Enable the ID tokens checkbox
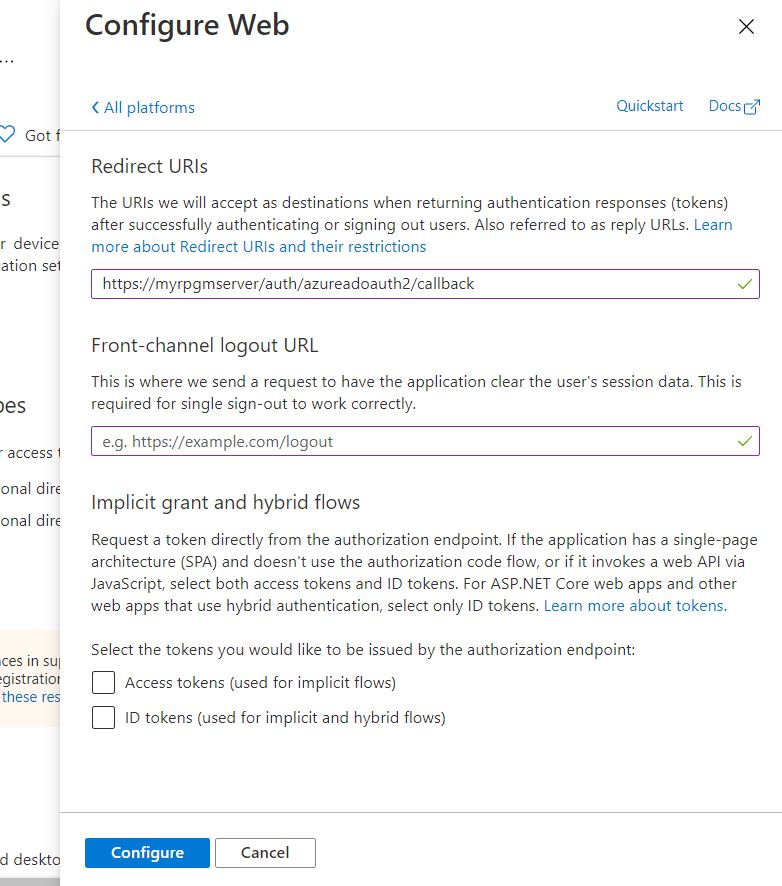The width and height of the screenshot is (782, 886). [x=103, y=717]
